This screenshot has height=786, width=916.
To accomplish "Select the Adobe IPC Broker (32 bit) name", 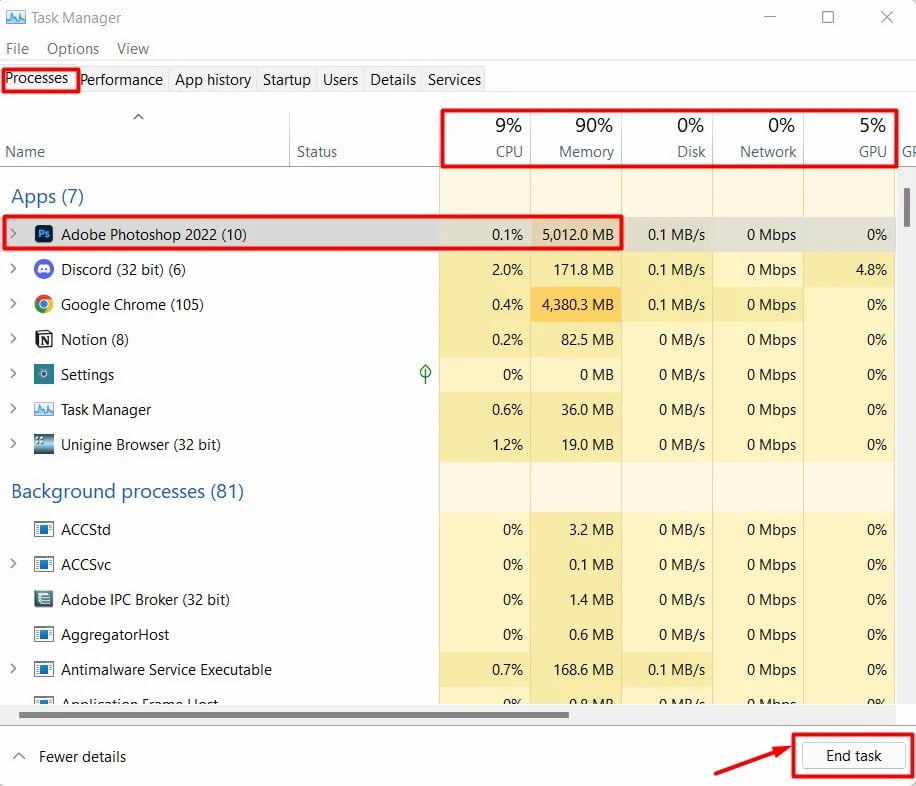I will (145, 600).
